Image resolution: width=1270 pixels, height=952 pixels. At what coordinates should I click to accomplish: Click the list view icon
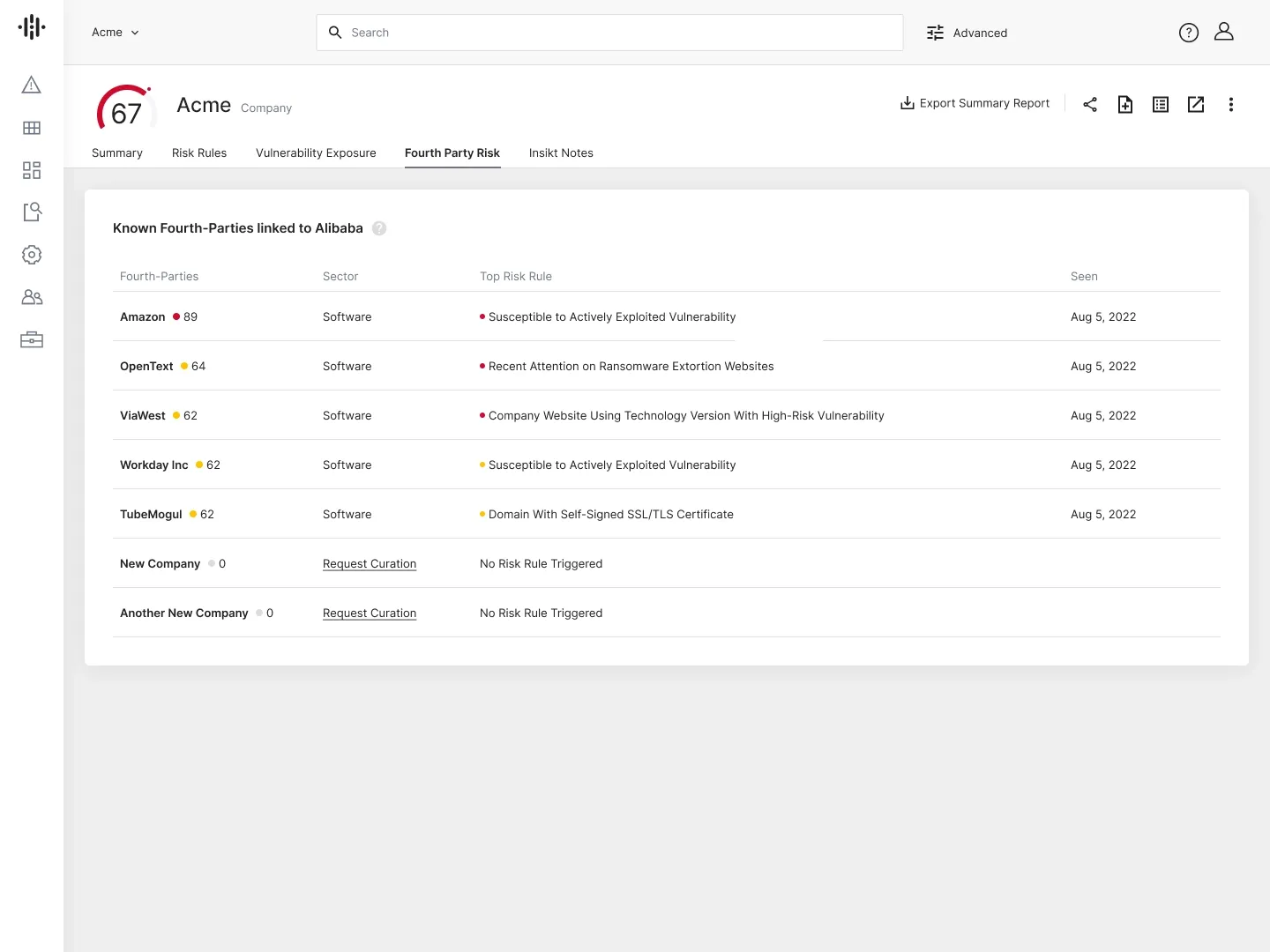pos(1161,104)
